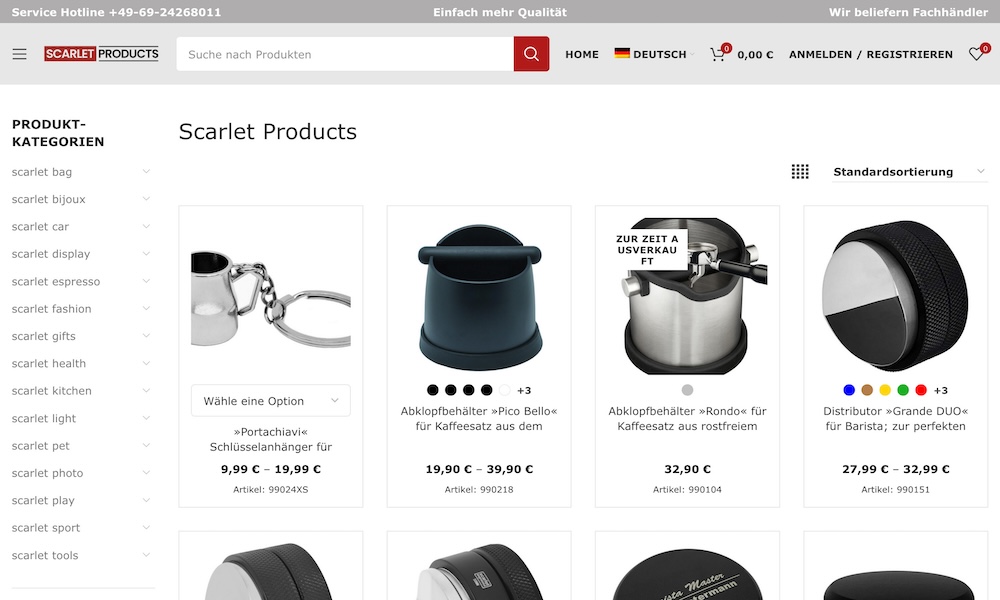Image resolution: width=1000 pixels, height=600 pixels.
Task: Focus the Suche nach Produkten search field
Action: point(345,54)
